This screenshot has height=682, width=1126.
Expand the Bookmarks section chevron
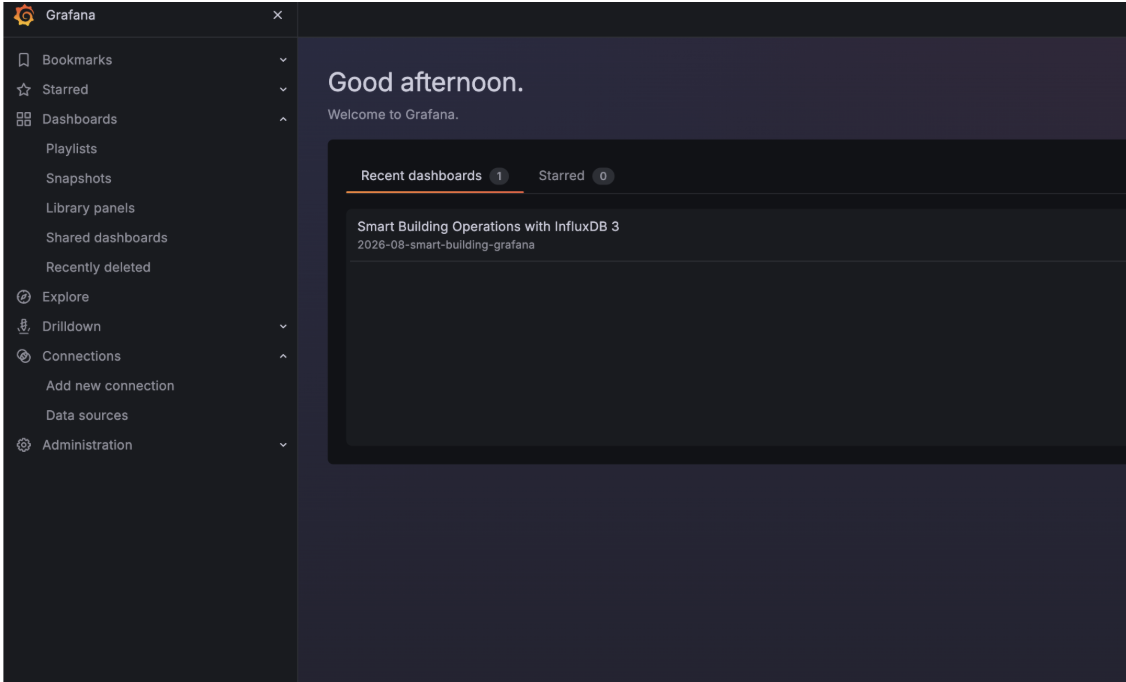click(283, 60)
